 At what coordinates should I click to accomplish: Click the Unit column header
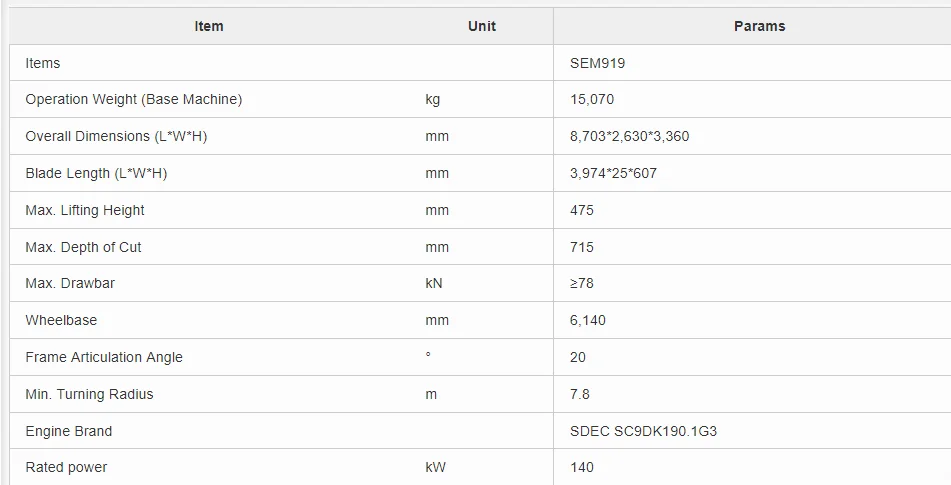click(x=482, y=26)
